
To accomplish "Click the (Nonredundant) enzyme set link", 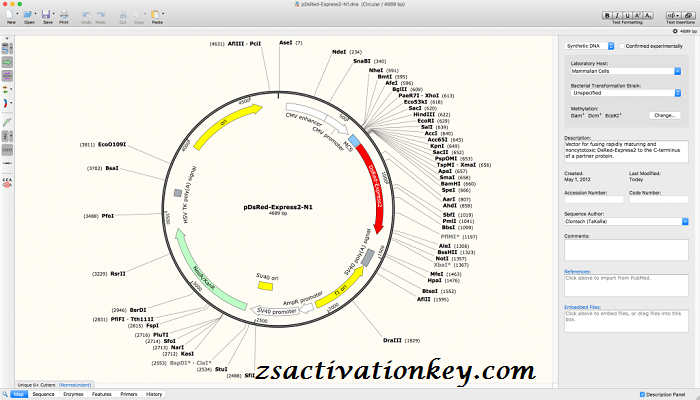I will (75, 385).
